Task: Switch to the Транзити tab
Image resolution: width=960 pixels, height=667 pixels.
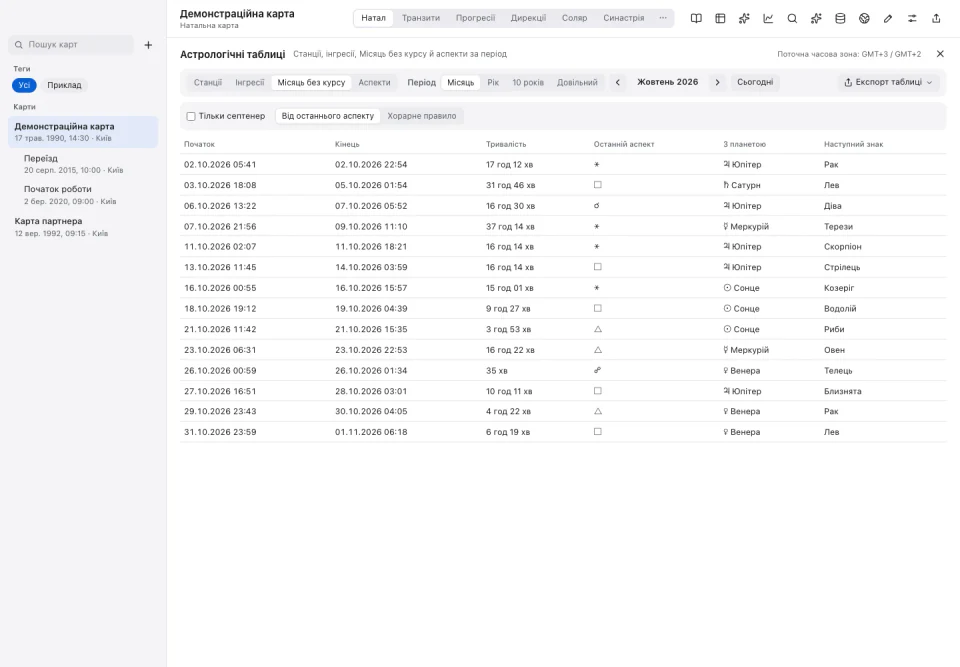Action: (421, 18)
